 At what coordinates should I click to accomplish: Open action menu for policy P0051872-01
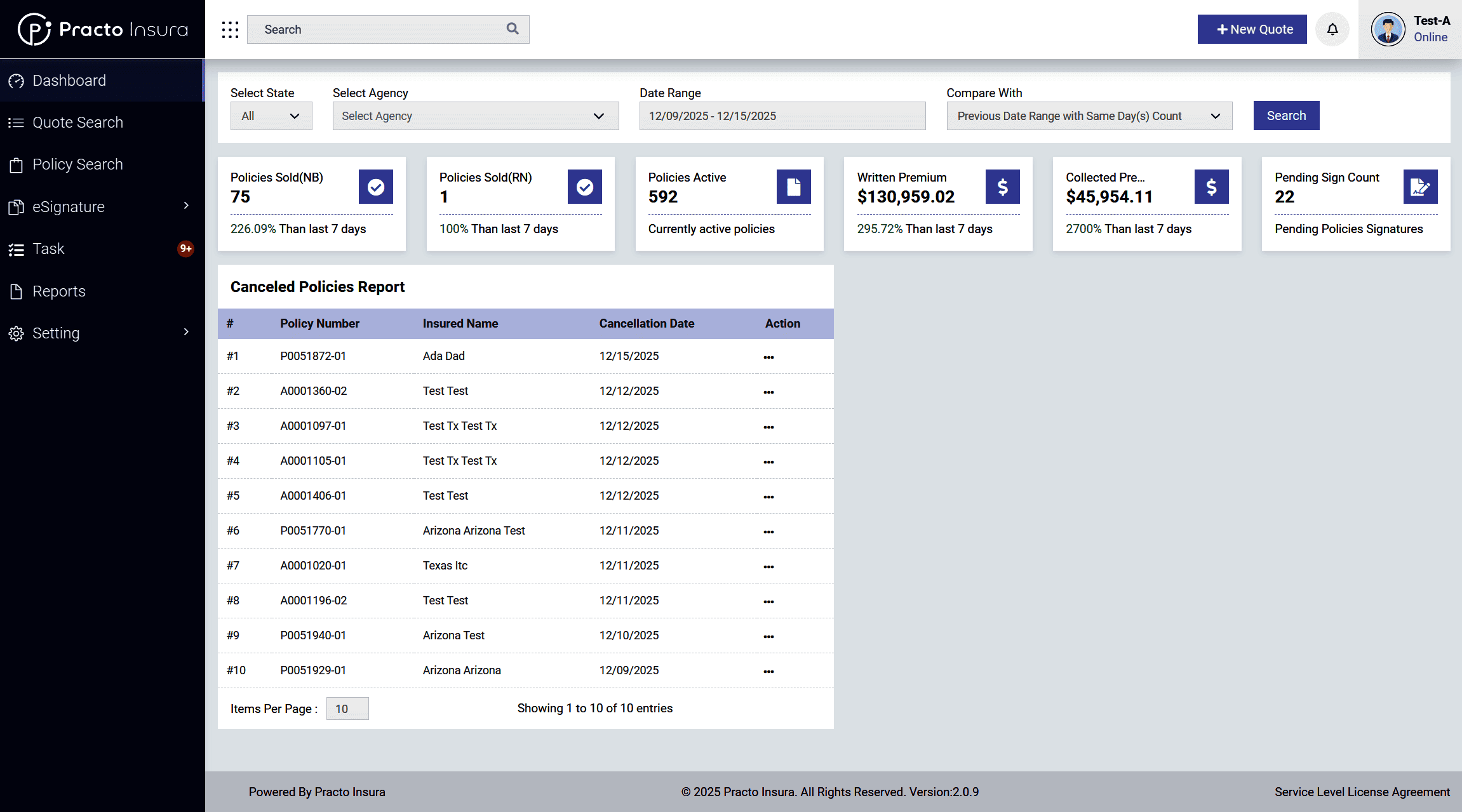(768, 357)
